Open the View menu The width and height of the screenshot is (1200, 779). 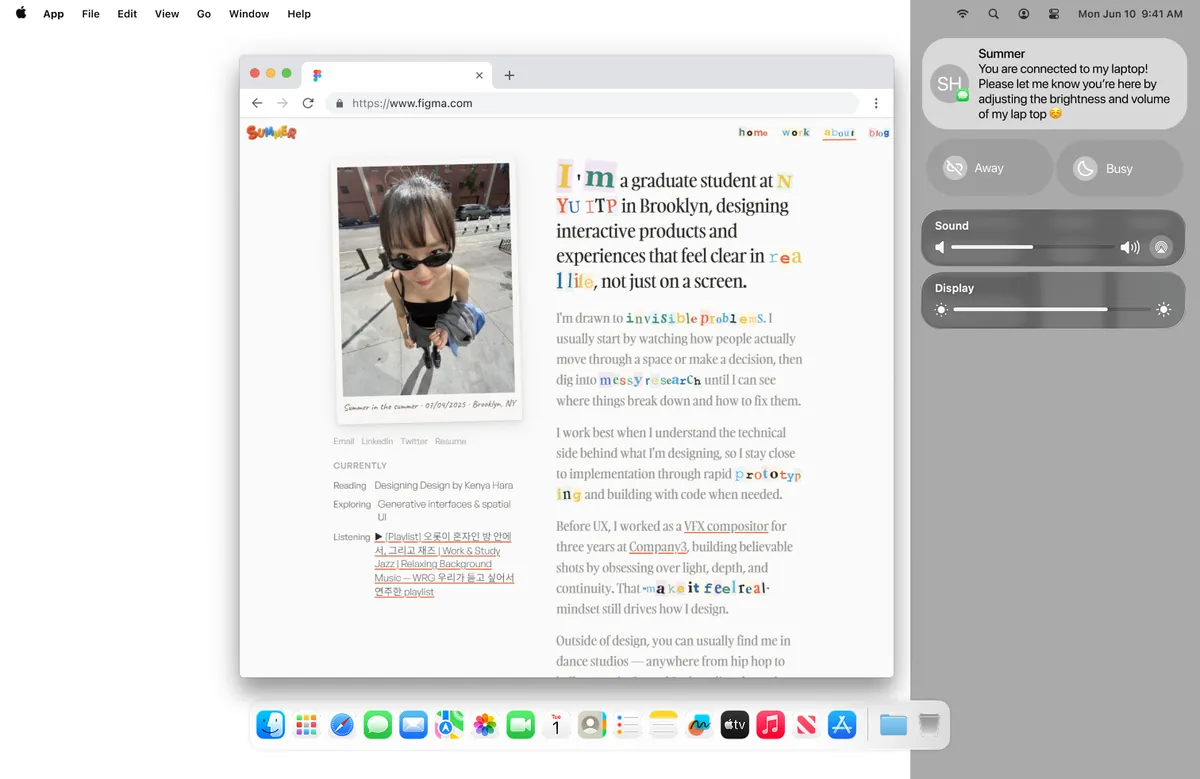click(167, 14)
